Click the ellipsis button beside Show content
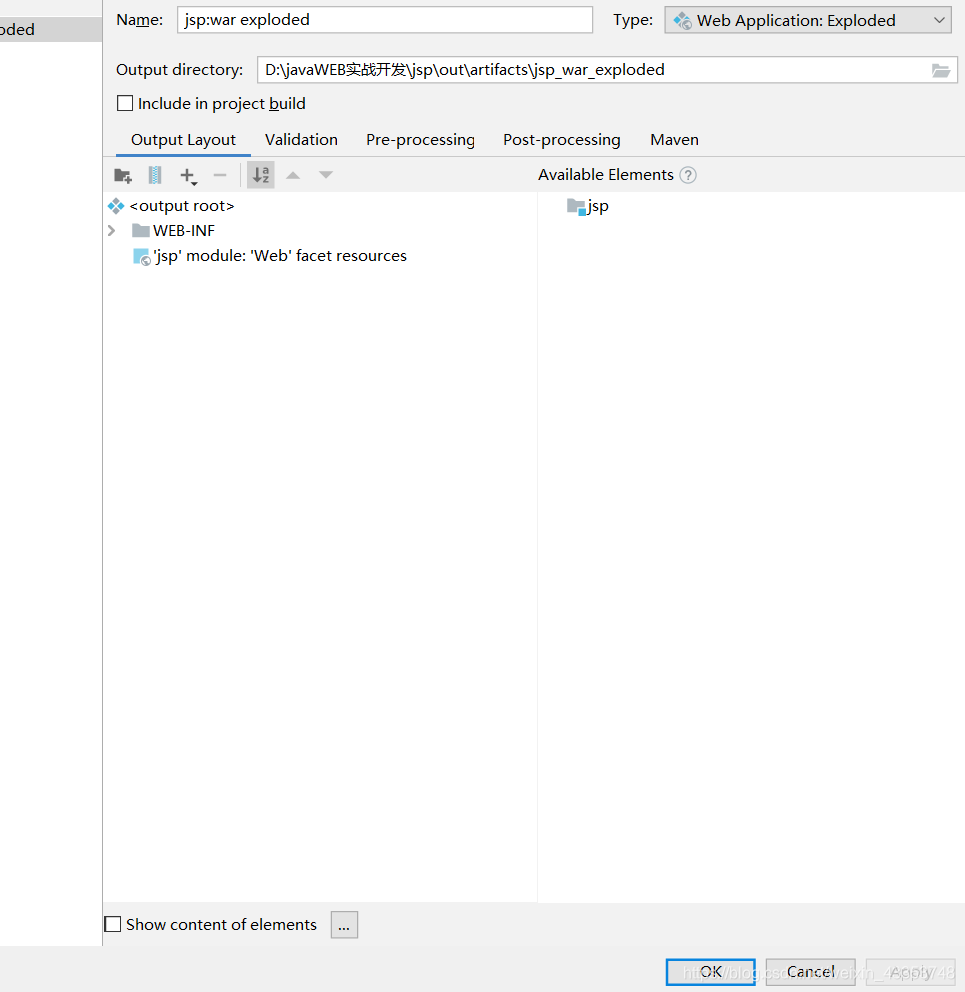Viewport: 965px width, 992px height. 344,925
